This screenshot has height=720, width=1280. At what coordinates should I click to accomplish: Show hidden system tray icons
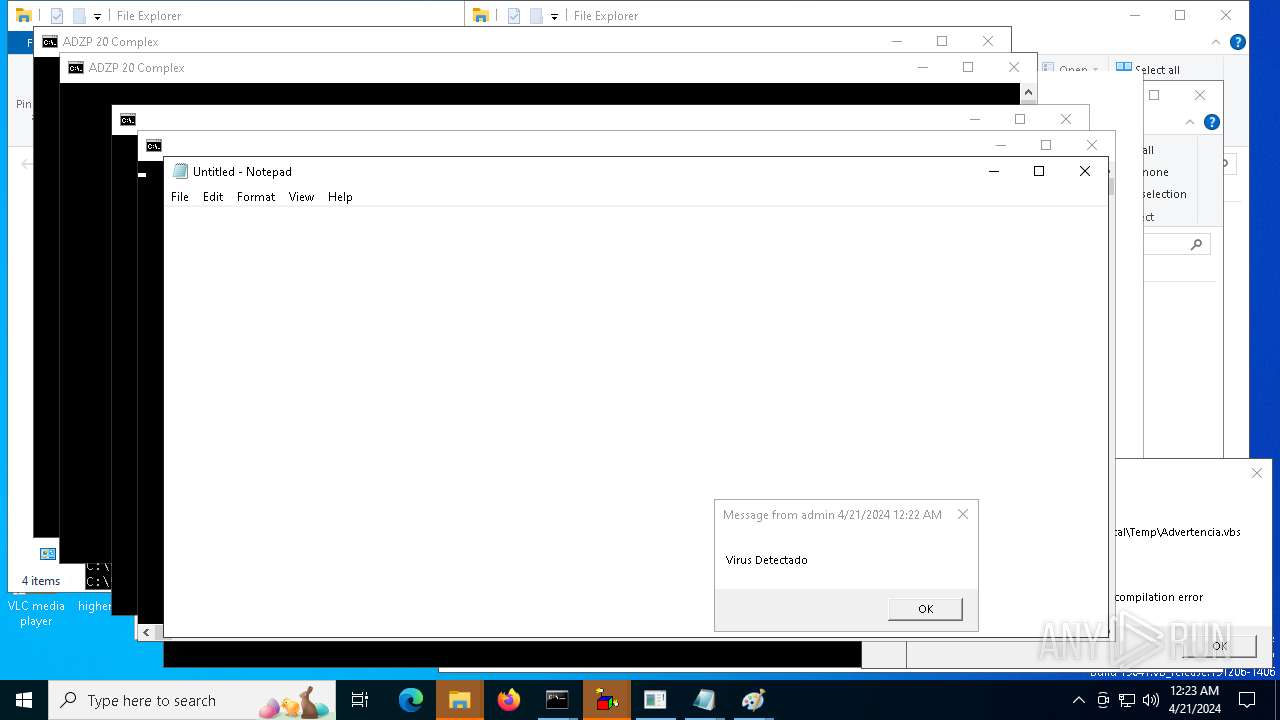tap(1080, 700)
